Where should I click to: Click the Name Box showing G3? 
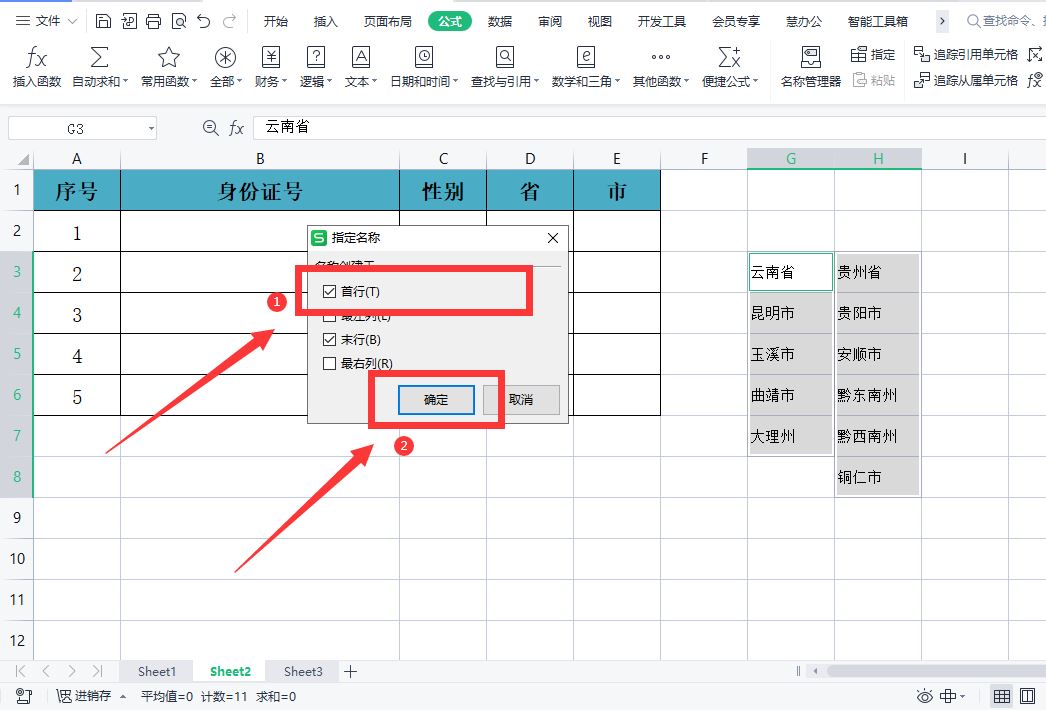(x=75, y=128)
